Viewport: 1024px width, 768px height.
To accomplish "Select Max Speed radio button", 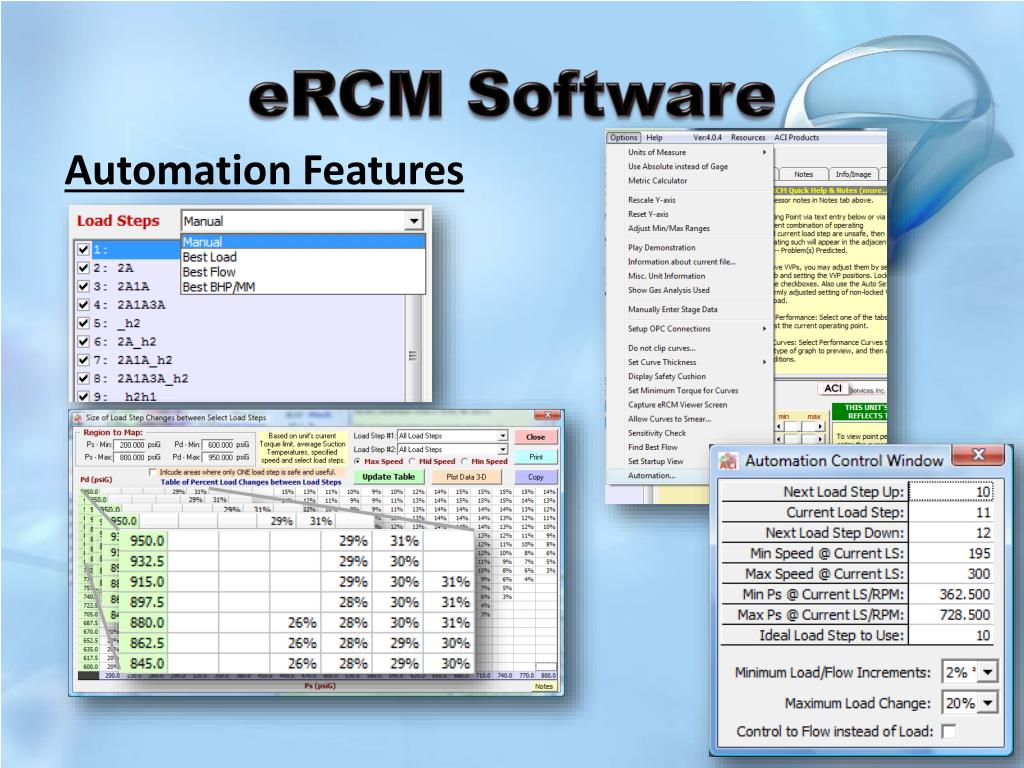I will (357, 462).
